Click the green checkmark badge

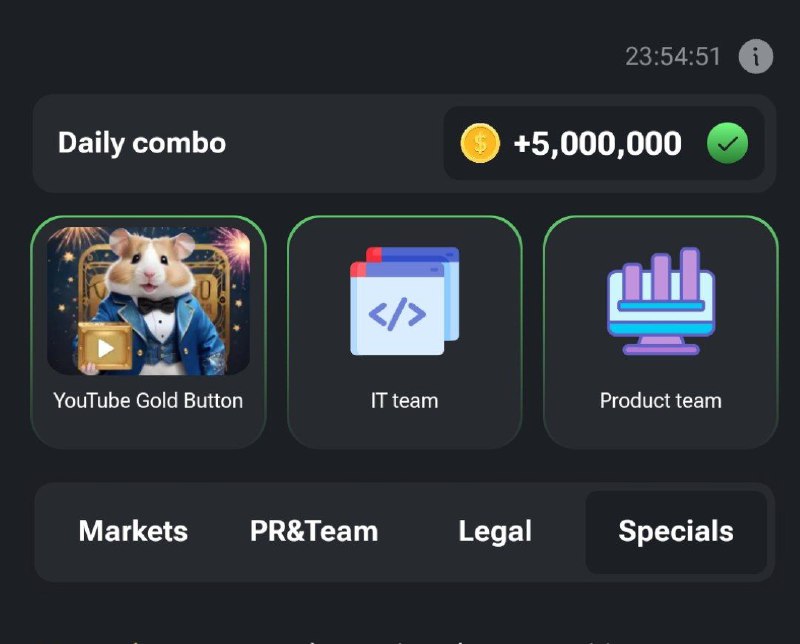[x=727, y=143]
